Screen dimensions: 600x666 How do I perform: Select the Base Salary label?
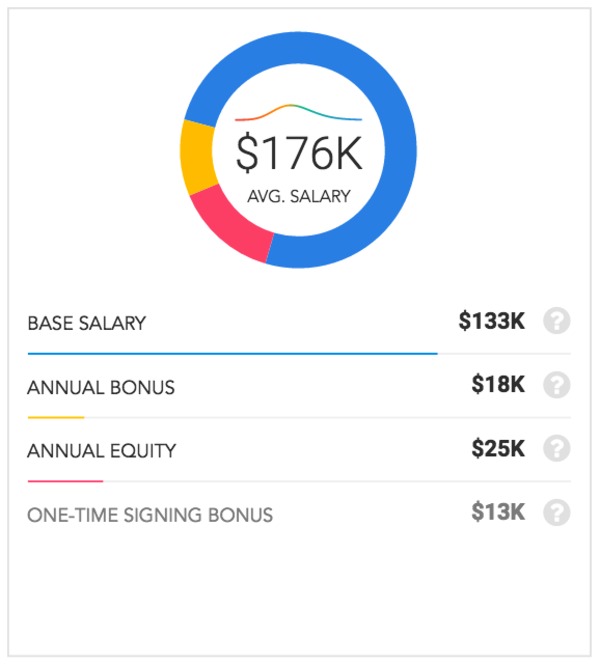coord(87,323)
